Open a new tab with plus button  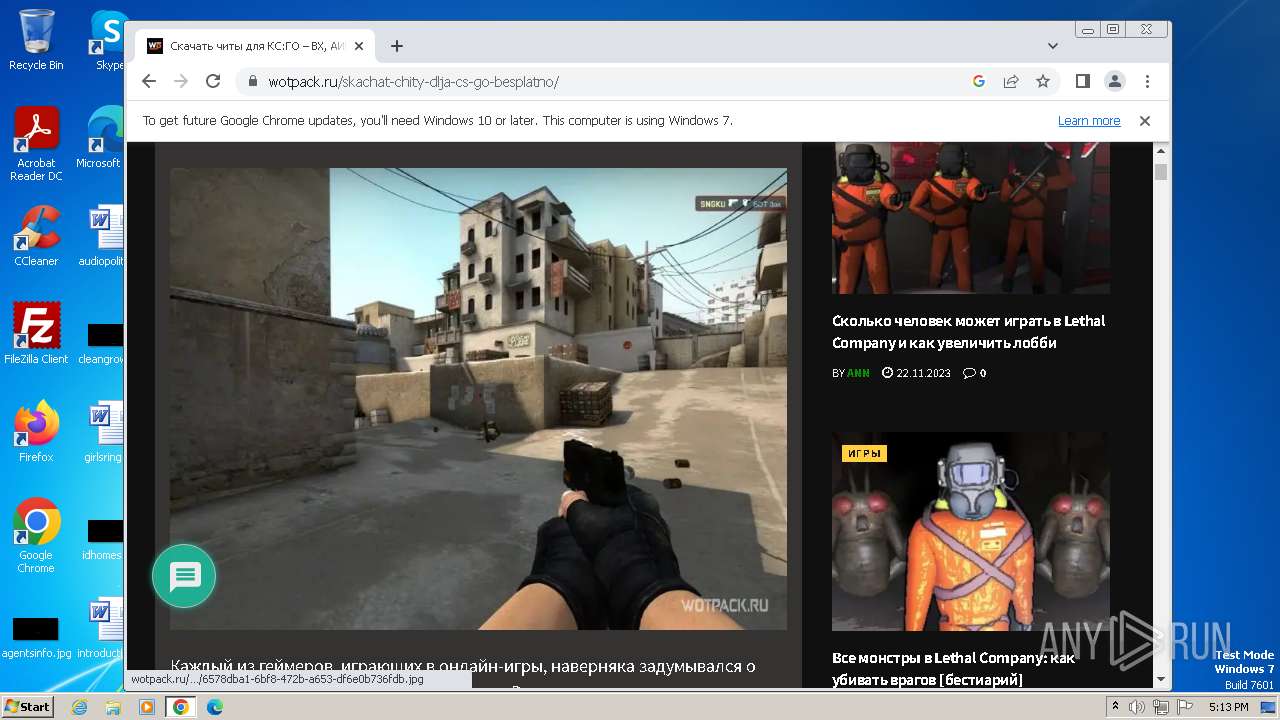[397, 46]
